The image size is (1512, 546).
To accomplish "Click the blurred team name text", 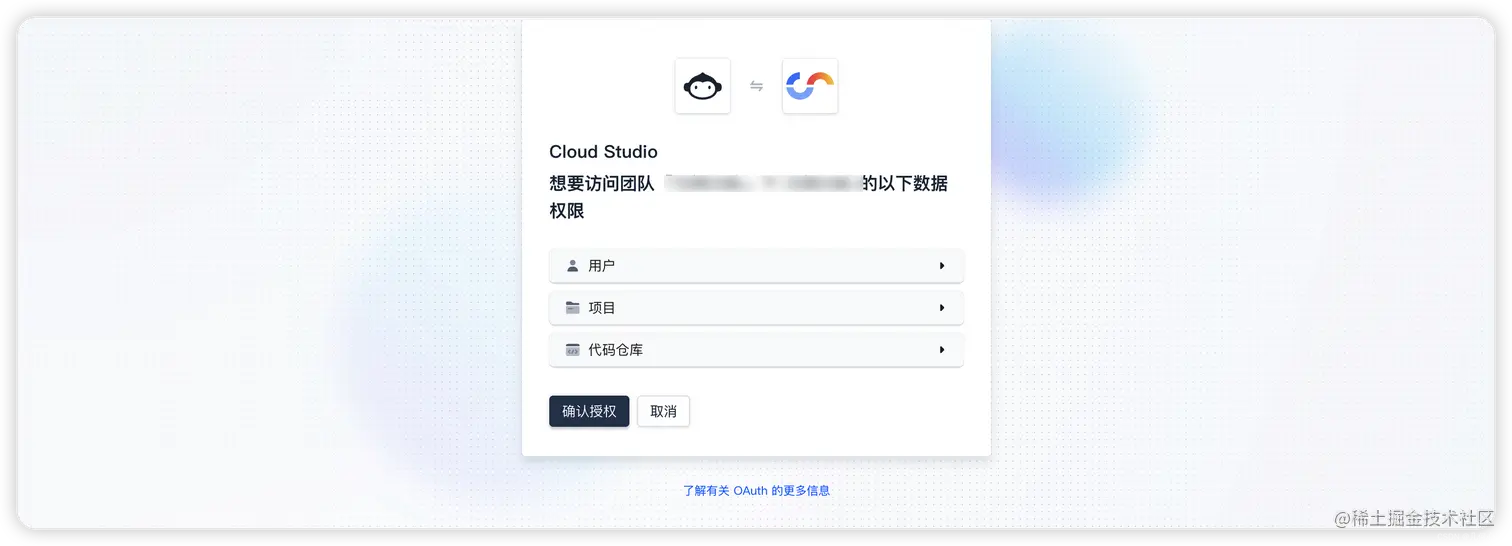I will click(x=762, y=183).
